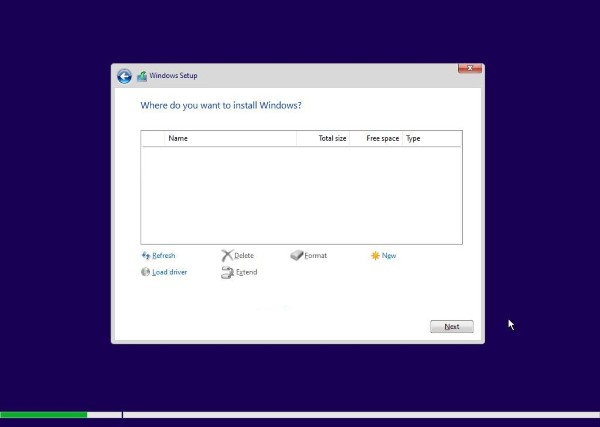Sort by the Type column header

[432, 139]
